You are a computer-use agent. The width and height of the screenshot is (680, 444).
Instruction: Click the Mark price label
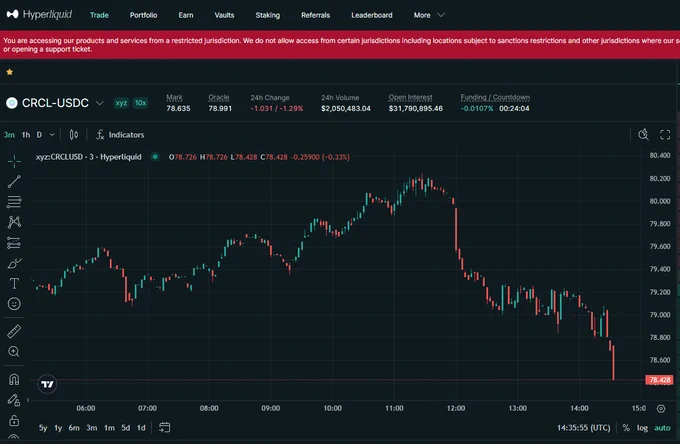(174, 98)
